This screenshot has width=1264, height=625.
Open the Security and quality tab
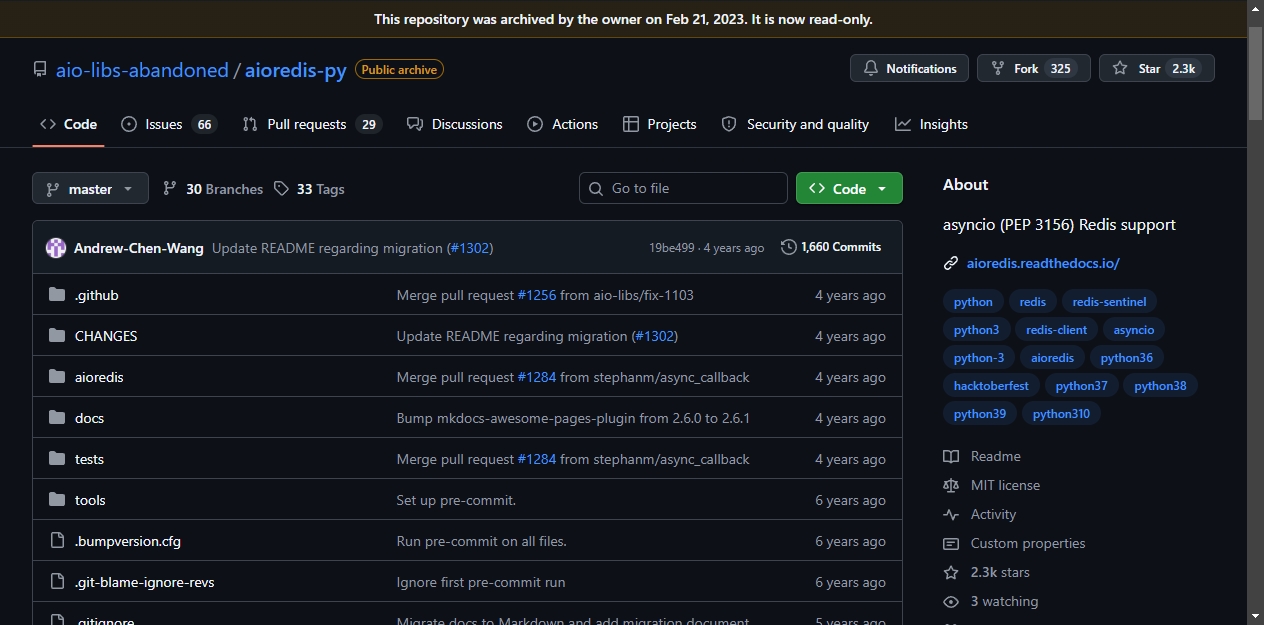[x=795, y=124]
